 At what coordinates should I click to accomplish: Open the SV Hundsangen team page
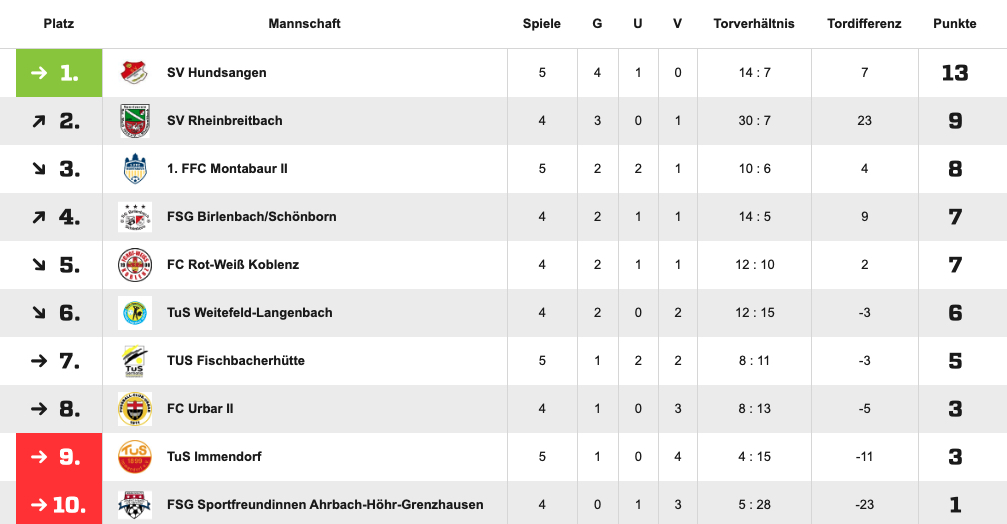coord(216,73)
